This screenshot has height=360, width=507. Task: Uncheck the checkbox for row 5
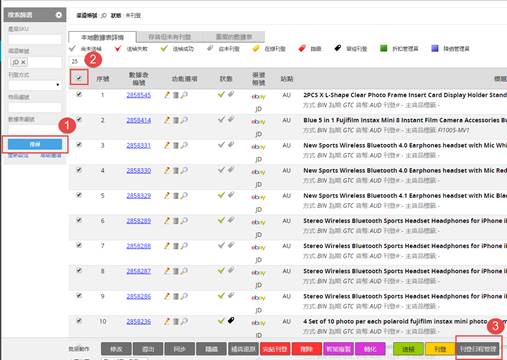(79, 195)
